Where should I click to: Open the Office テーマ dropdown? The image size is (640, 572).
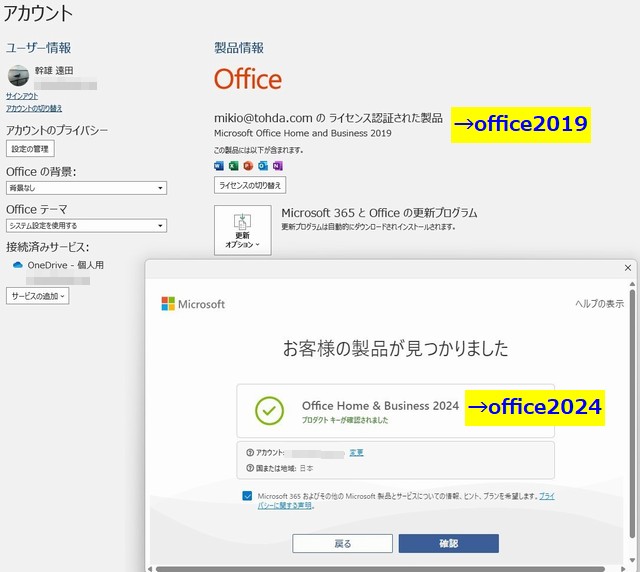pyautogui.click(x=86, y=225)
